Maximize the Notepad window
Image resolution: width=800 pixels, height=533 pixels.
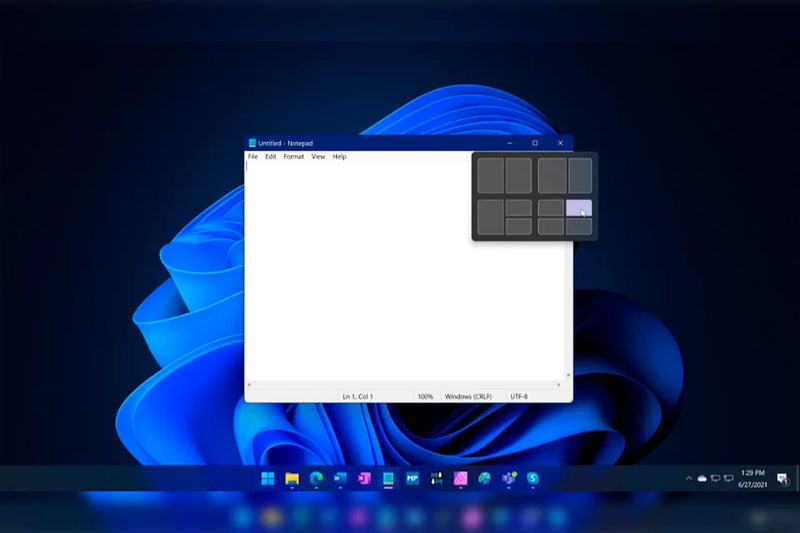pos(535,143)
